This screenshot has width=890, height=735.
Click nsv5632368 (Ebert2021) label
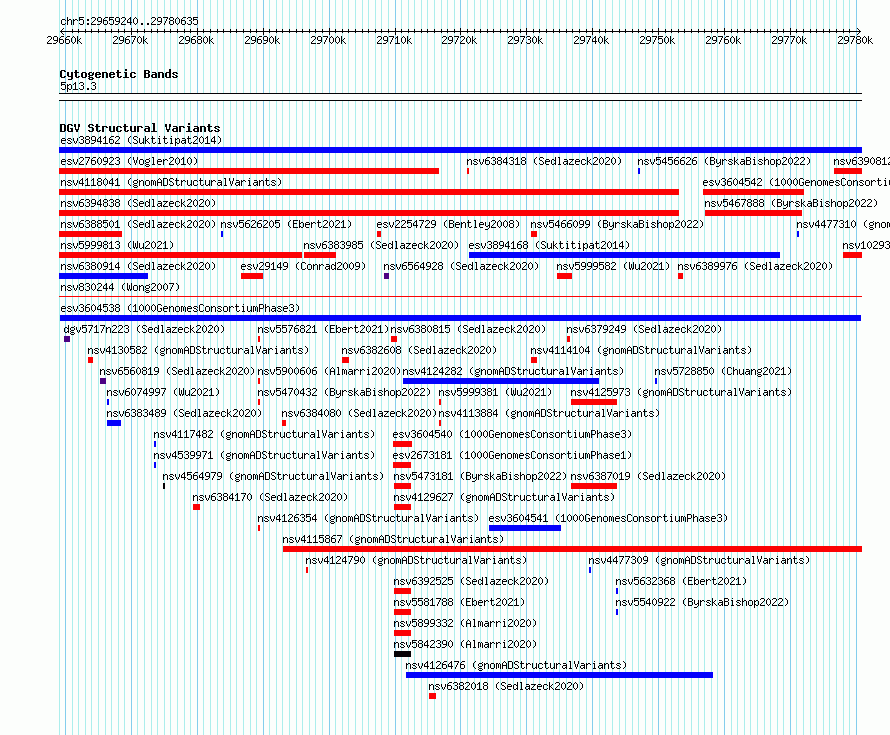click(681, 581)
